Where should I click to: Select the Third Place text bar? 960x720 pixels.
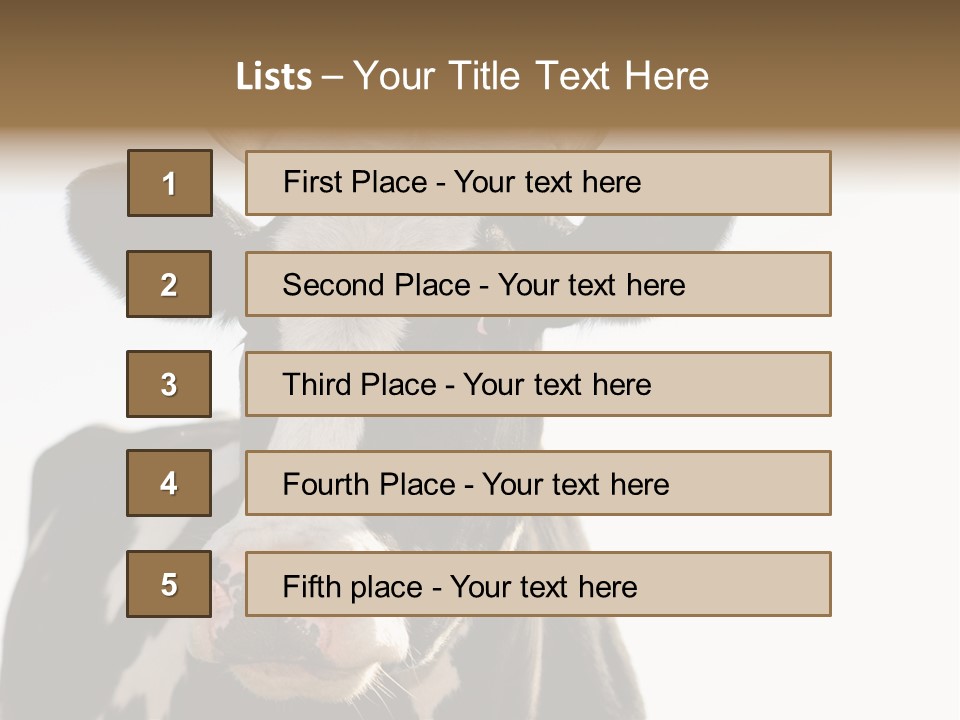click(x=538, y=384)
